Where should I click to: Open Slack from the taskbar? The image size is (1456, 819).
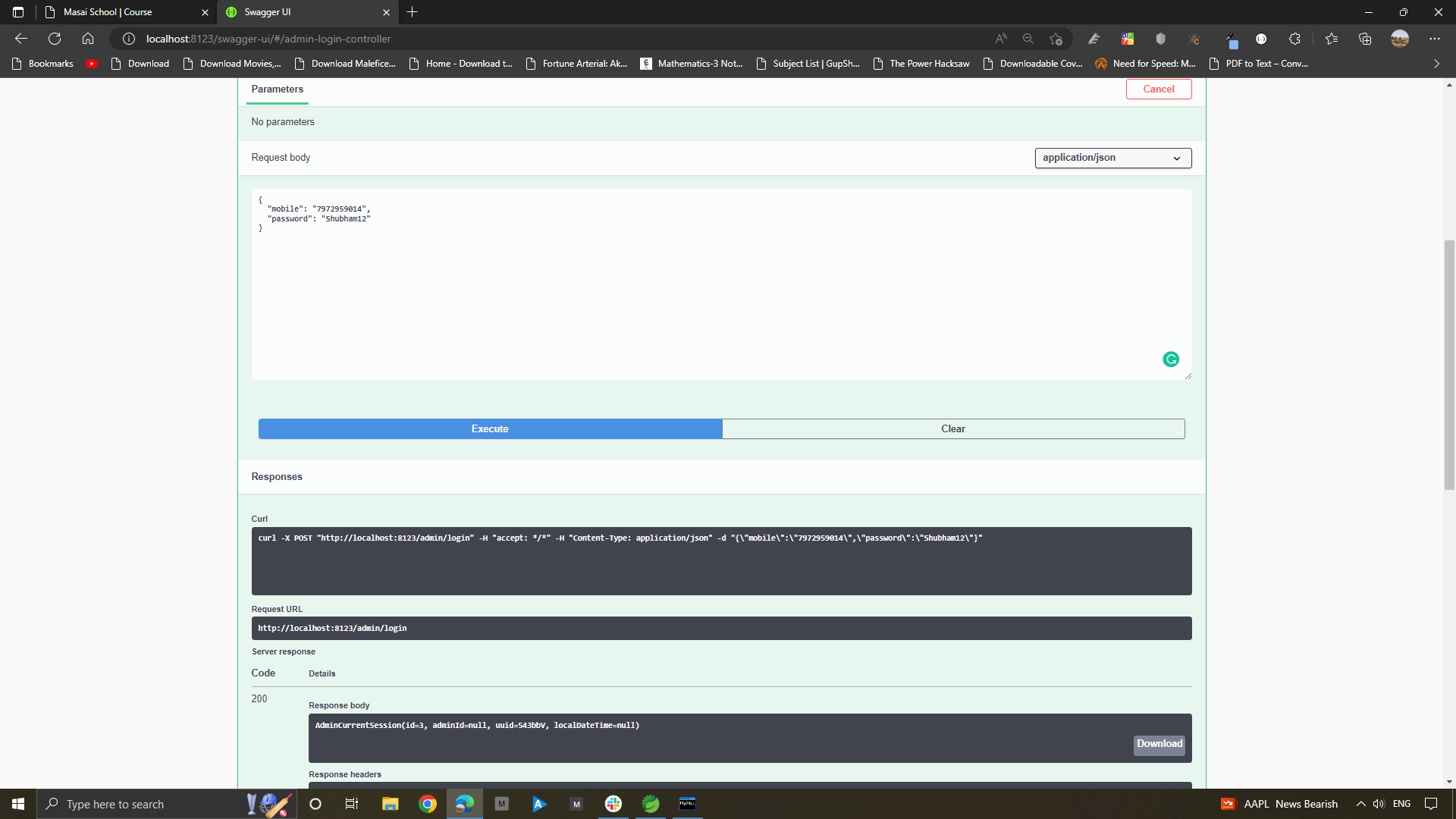(x=613, y=804)
